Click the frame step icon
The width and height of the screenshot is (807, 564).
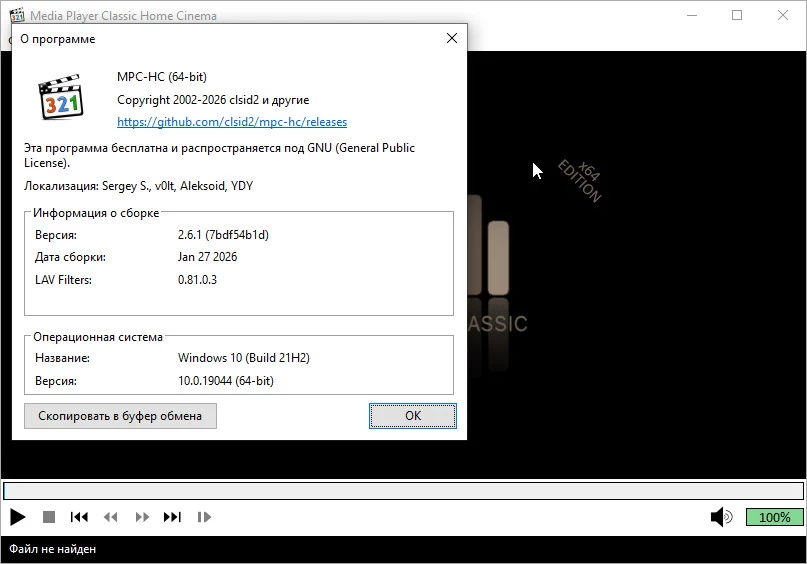(x=204, y=517)
